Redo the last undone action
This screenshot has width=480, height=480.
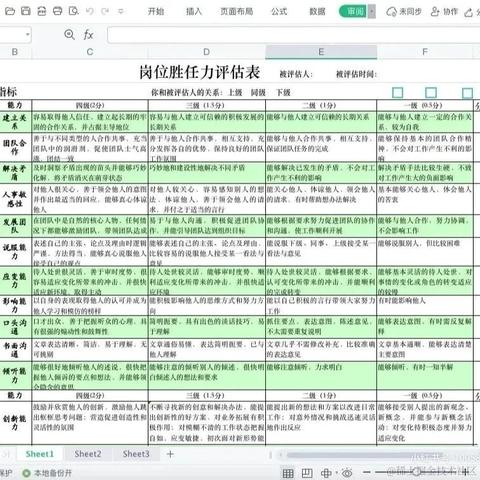click(x=105, y=11)
